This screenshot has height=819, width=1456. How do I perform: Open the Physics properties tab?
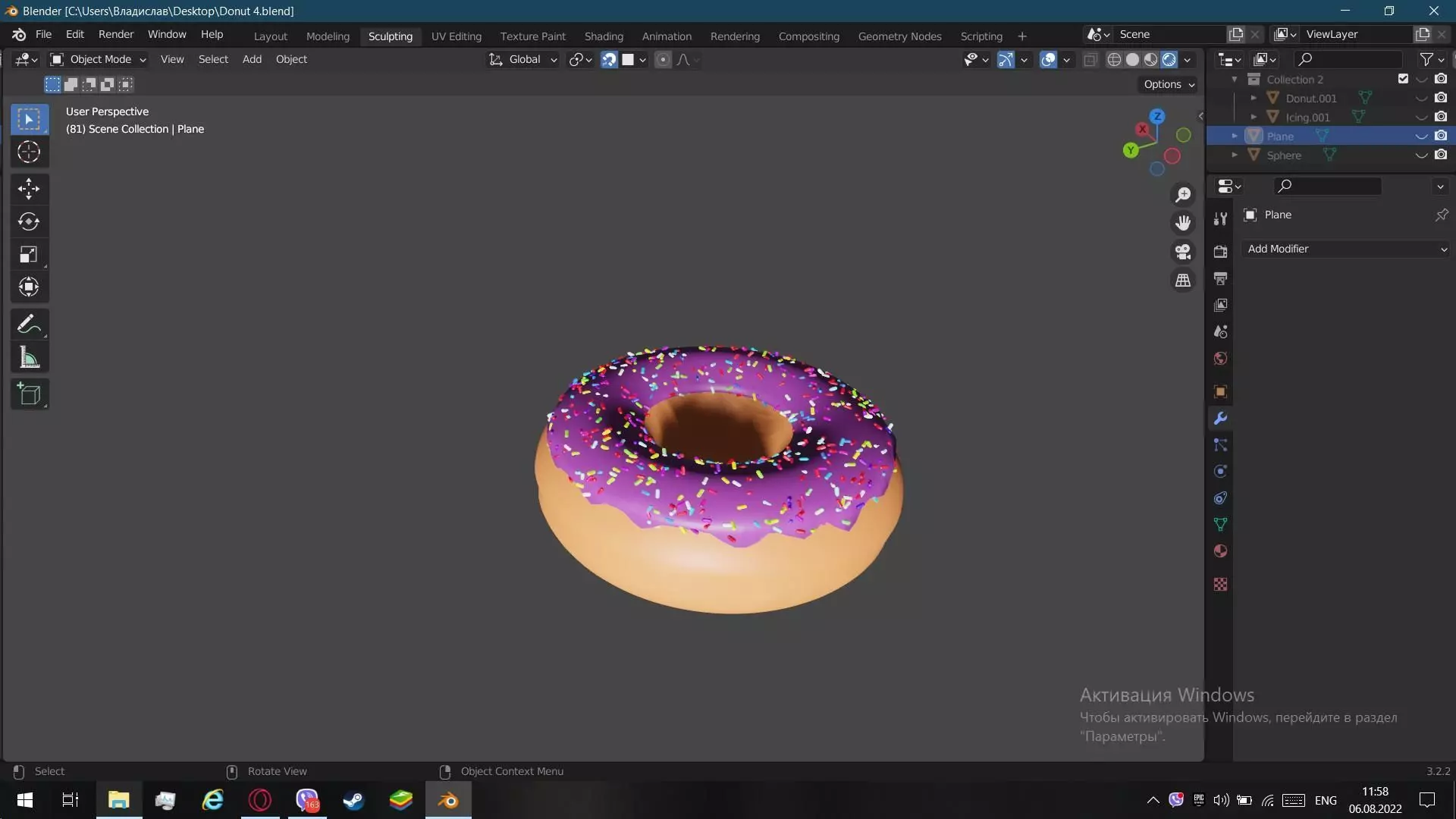1220,472
